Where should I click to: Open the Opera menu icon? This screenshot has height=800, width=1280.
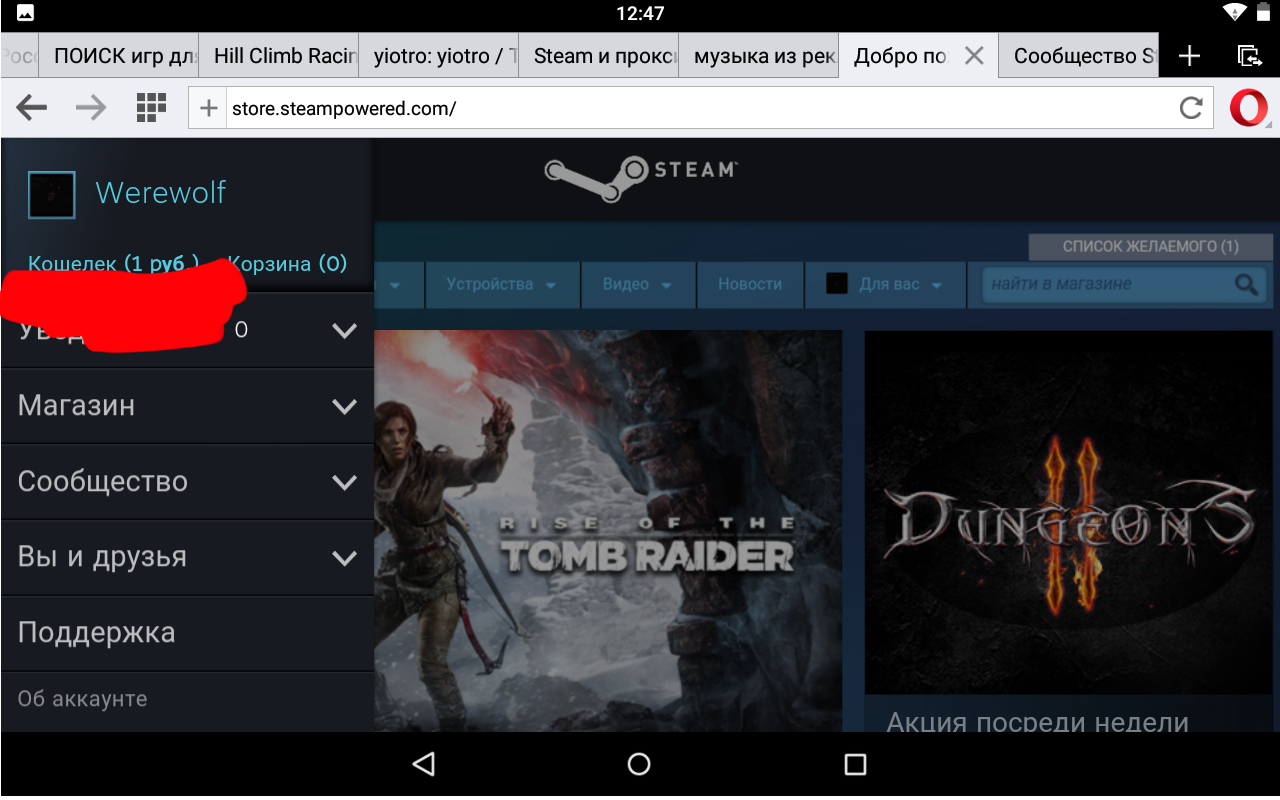[x=1249, y=108]
